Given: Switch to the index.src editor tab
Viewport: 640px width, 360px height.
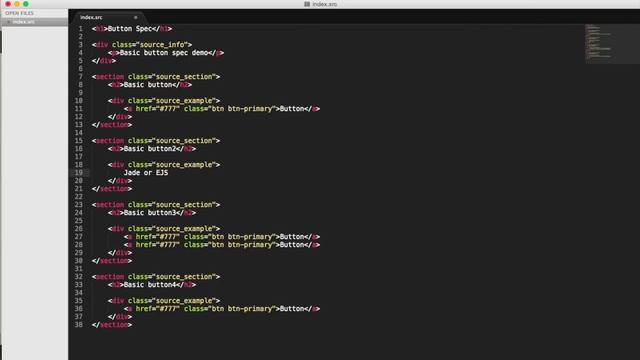Looking at the screenshot, I should pyautogui.click(x=91, y=17).
